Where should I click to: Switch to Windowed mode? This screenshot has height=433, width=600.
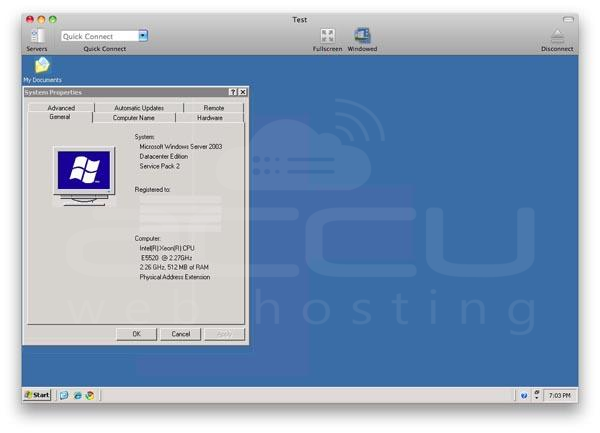point(362,36)
